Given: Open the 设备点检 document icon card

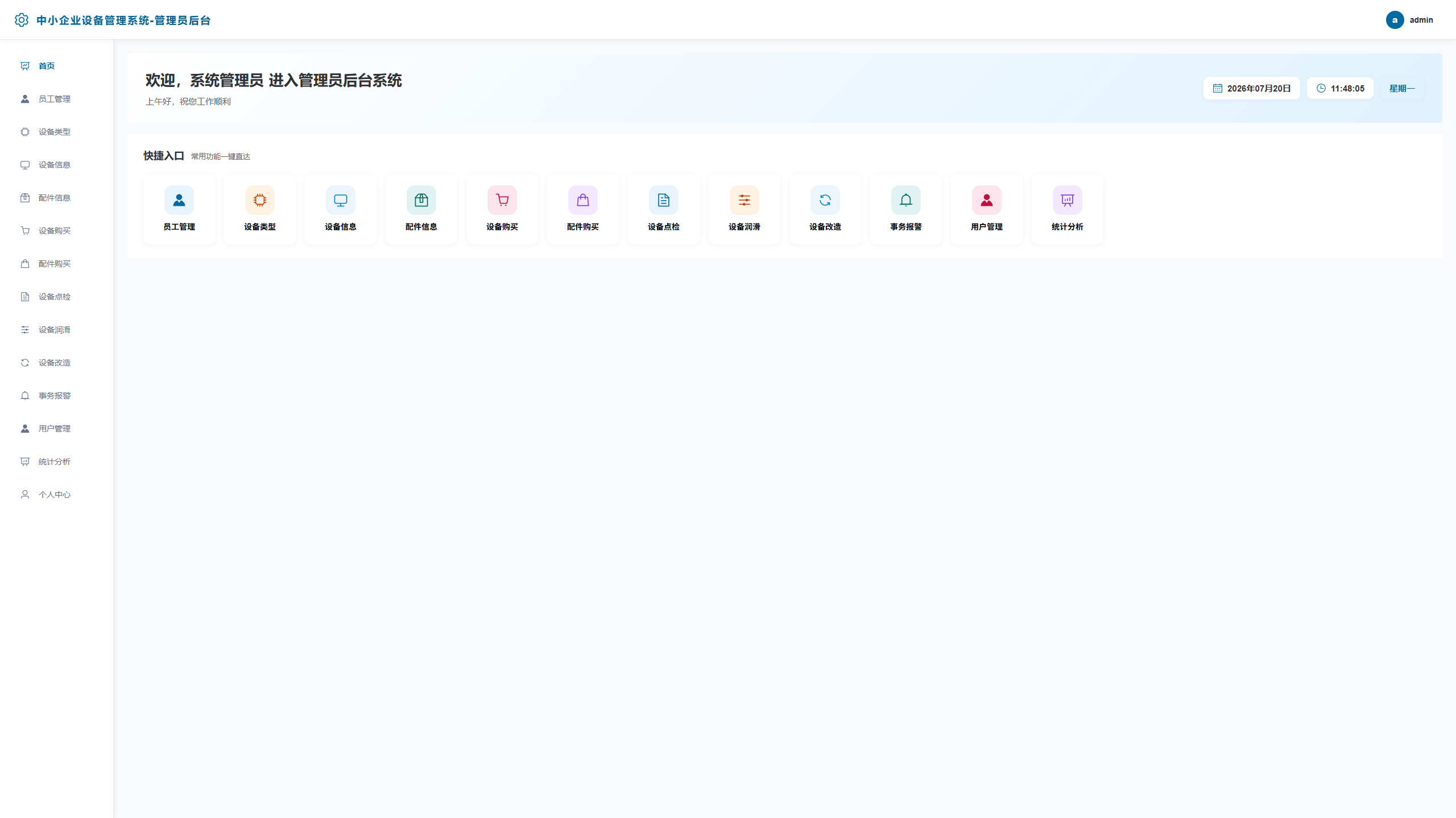Looking at the screenshot, I should pos(664,200).
